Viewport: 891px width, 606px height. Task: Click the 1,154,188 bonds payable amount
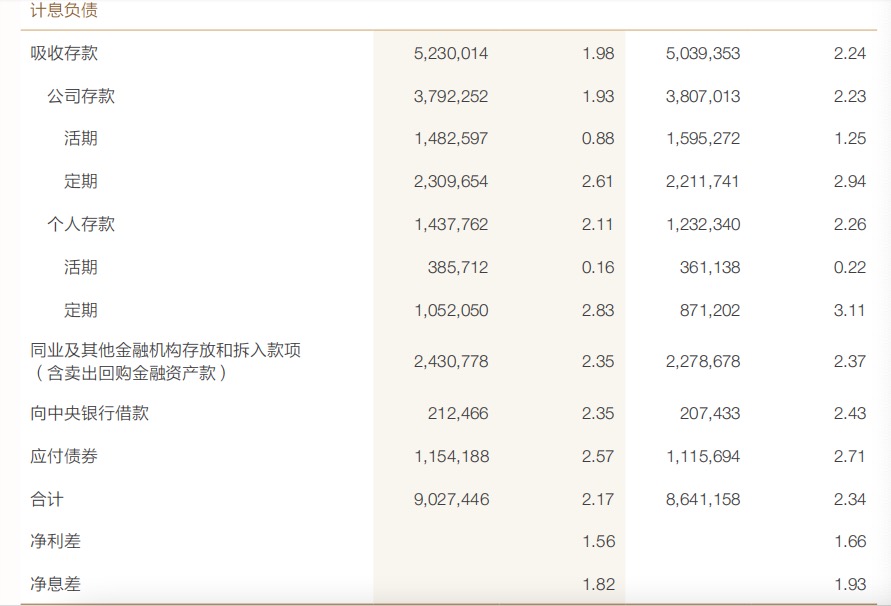coord(451,456)
